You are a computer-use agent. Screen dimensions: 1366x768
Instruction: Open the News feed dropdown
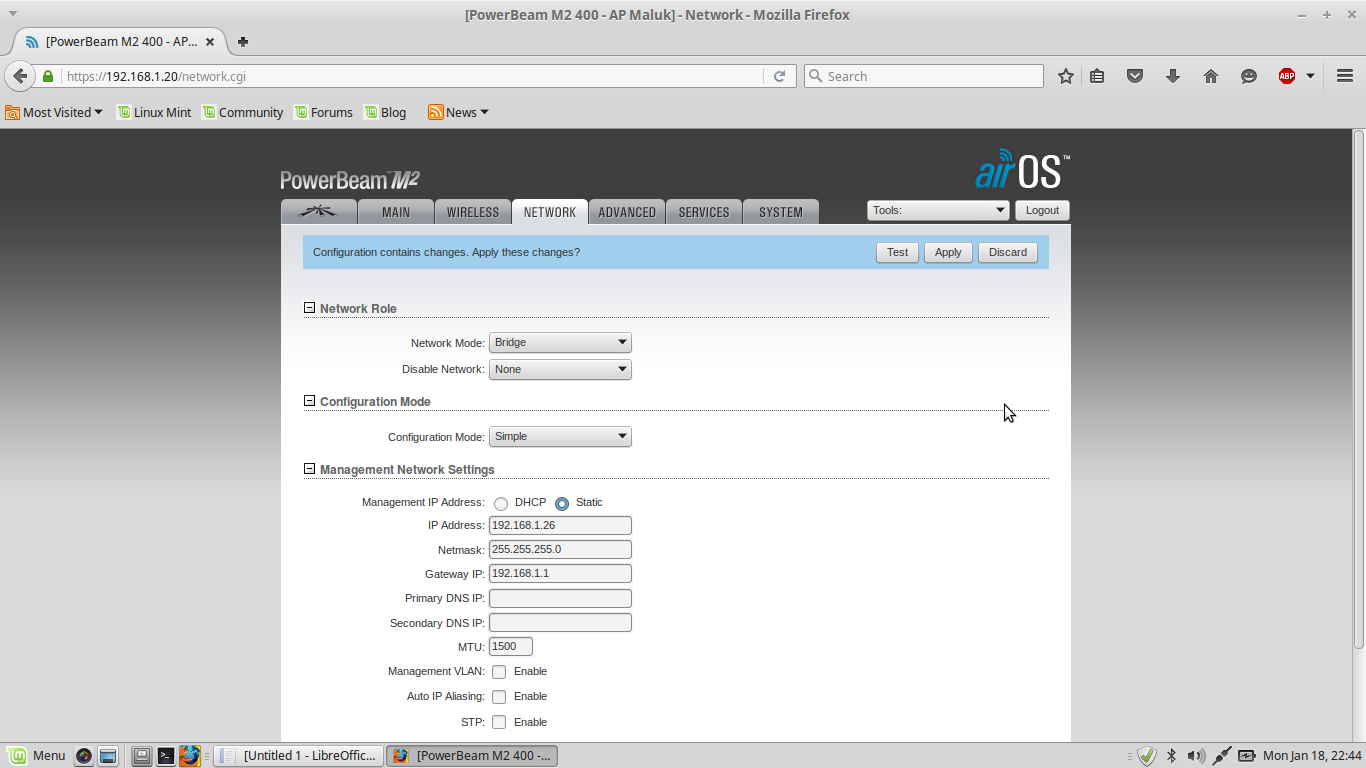(x=458, y=112)
